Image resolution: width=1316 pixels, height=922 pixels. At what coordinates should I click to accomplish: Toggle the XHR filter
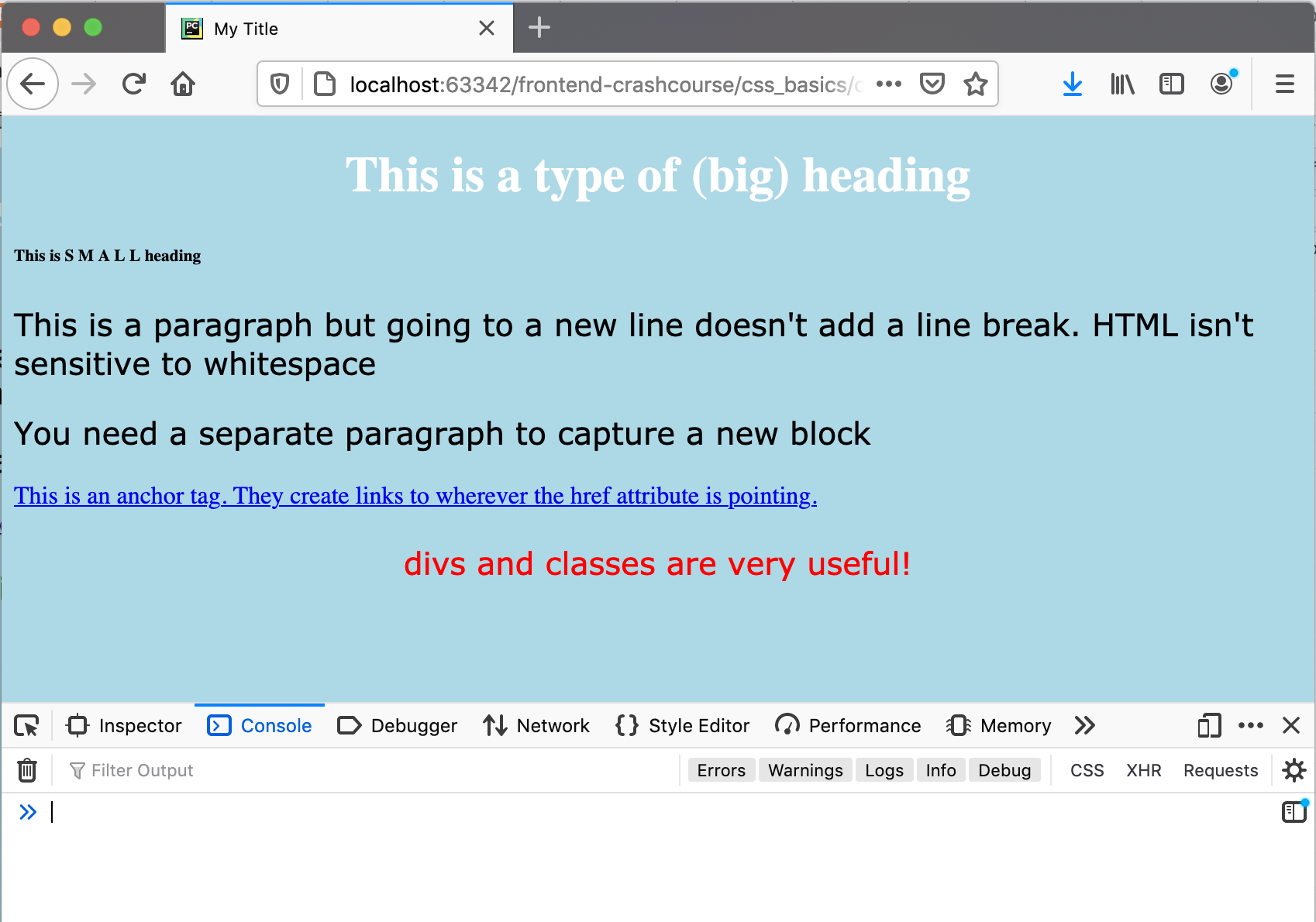pos(1144,770)
